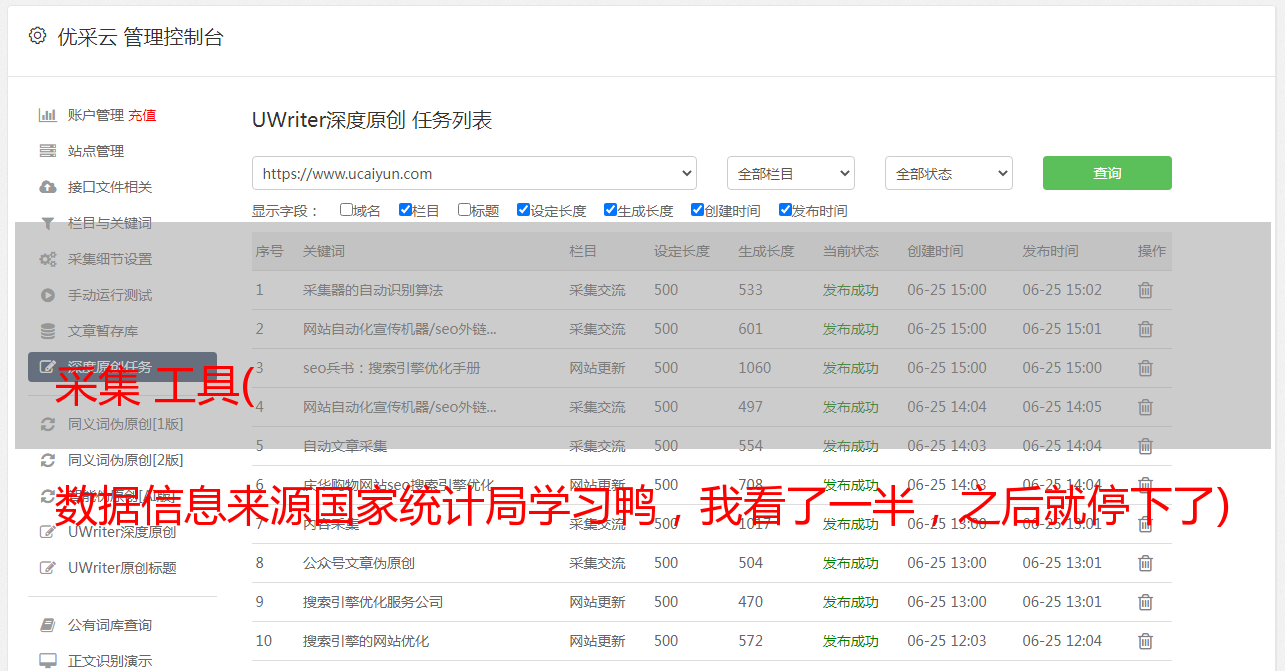Click keyword 公众号文章伪原创
This screenshot has width=1285, height=671.
359,563
